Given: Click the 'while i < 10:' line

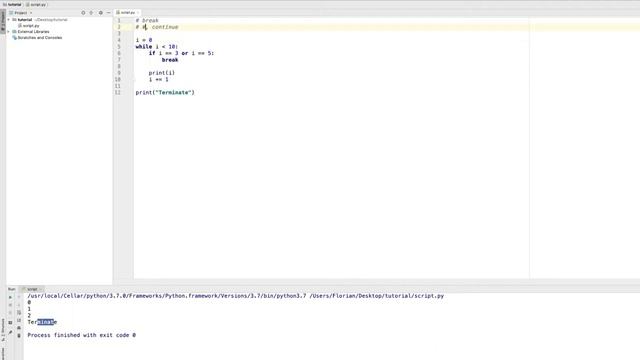Looking at the screenshot, I should (157, 47).
